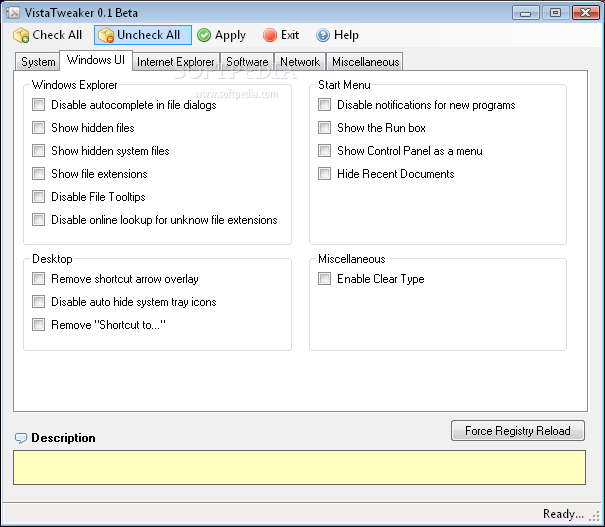Click the Uncheck All box icon
The image size is (605, 527).
(x=106, y=35)
